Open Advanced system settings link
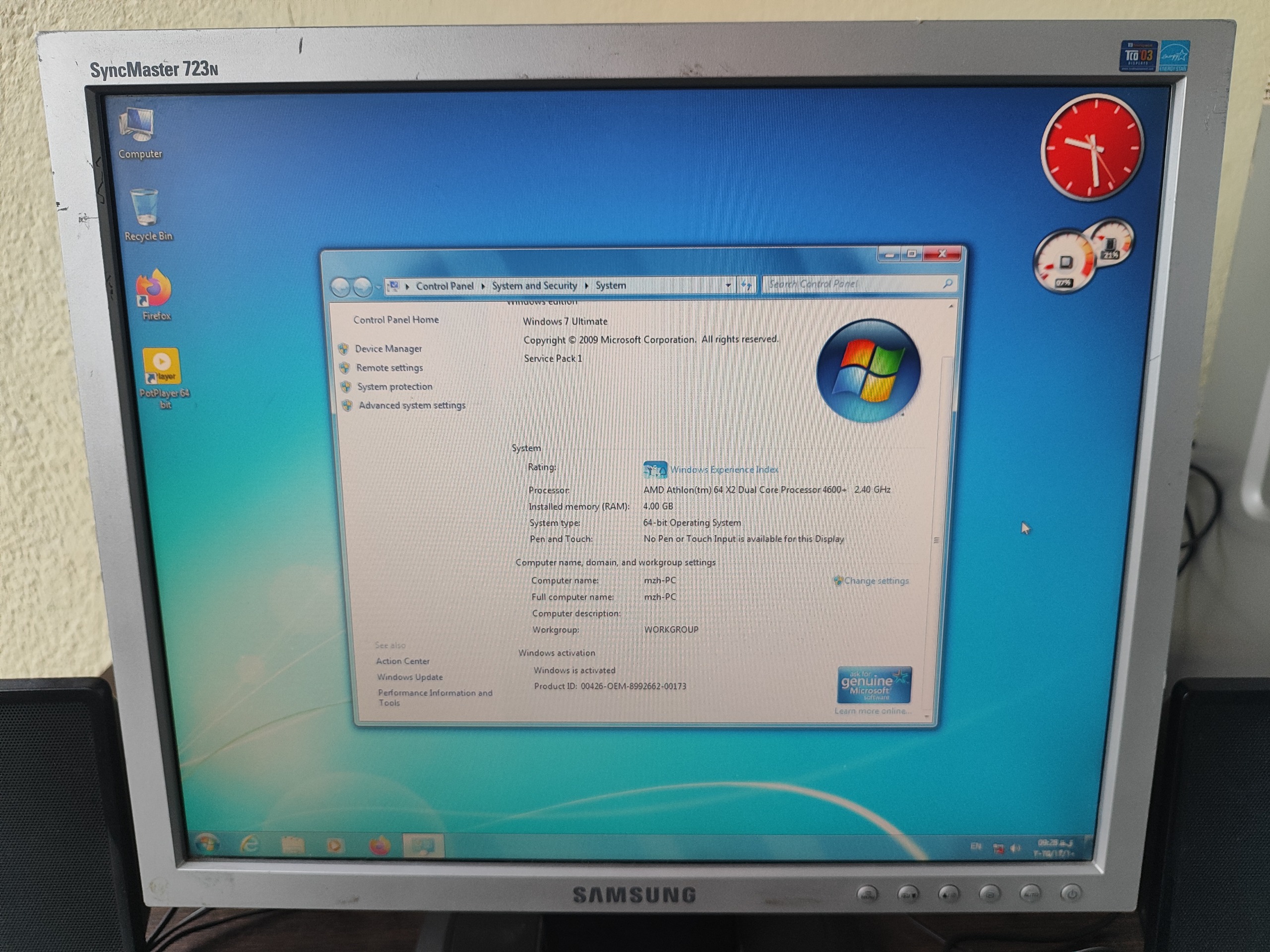The height and width of the screenshot is (952, 1270). pos(412,405)
